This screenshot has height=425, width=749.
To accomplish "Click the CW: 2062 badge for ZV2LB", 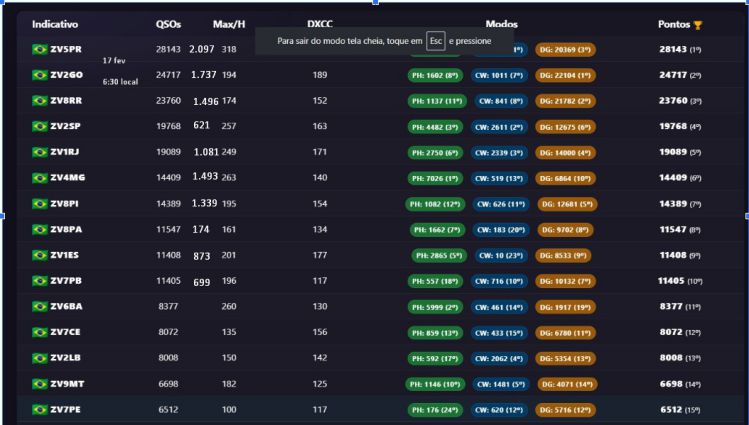I will click(x=498, y=358).
